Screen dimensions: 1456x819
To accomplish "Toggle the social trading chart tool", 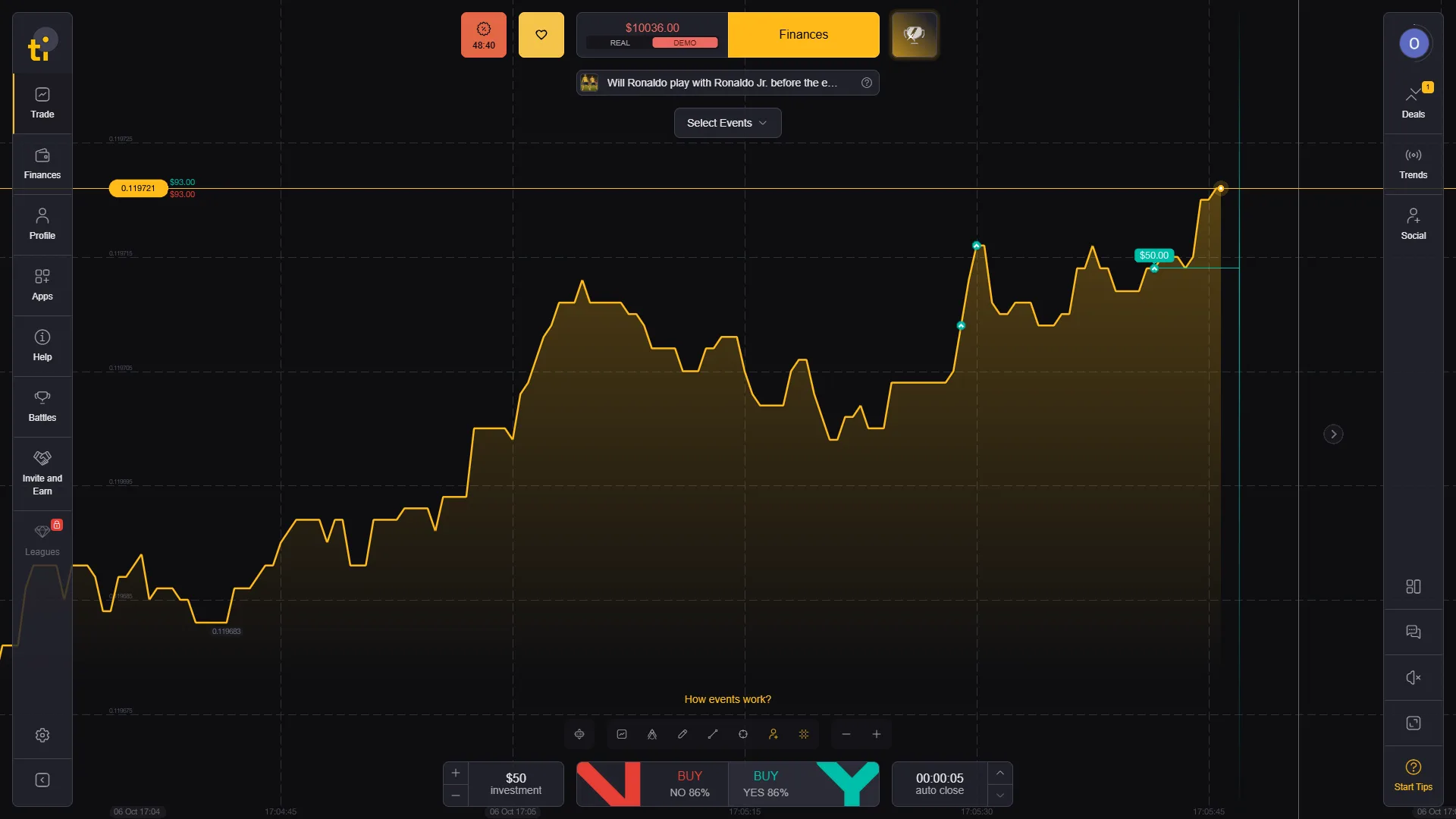I will (x=773, y=734).
